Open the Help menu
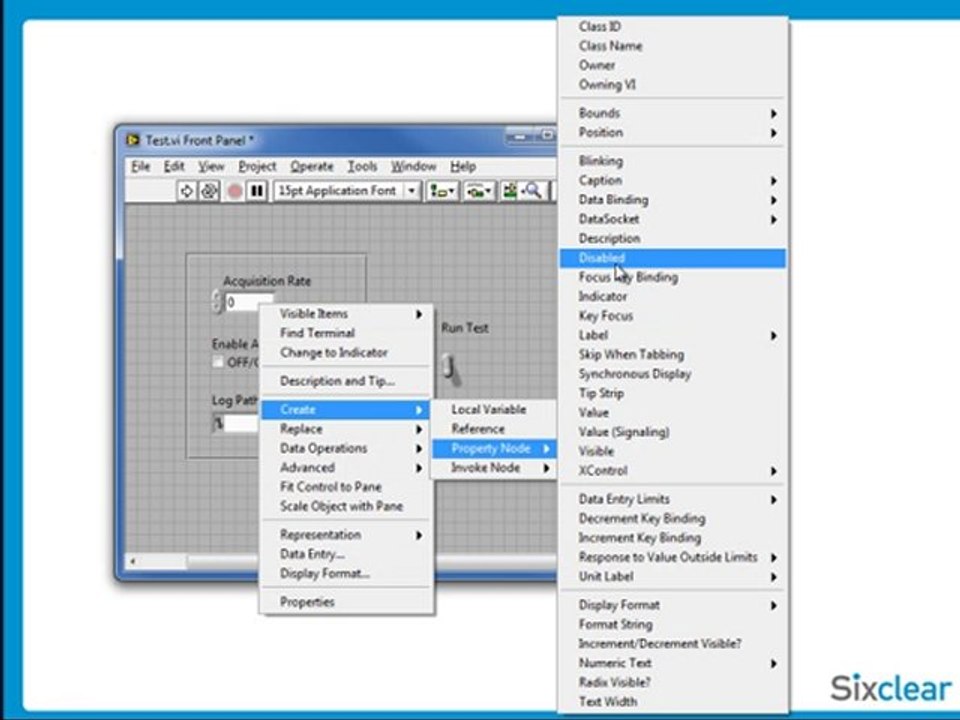This screenshot has width=960, height=720. point(463,167)
